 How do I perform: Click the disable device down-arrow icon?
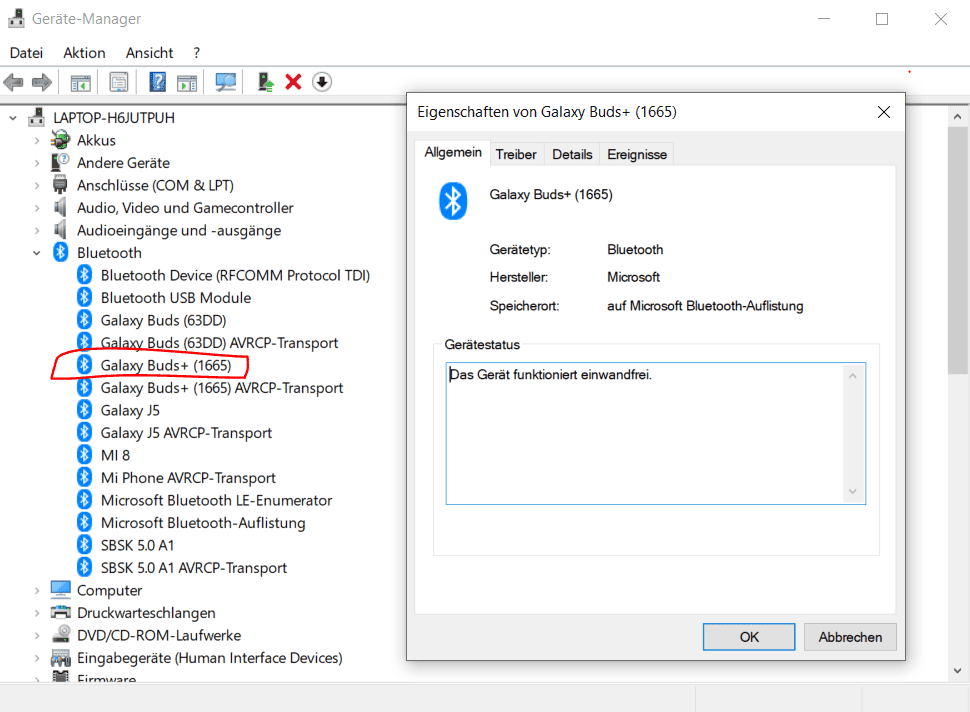coord(321,82)
